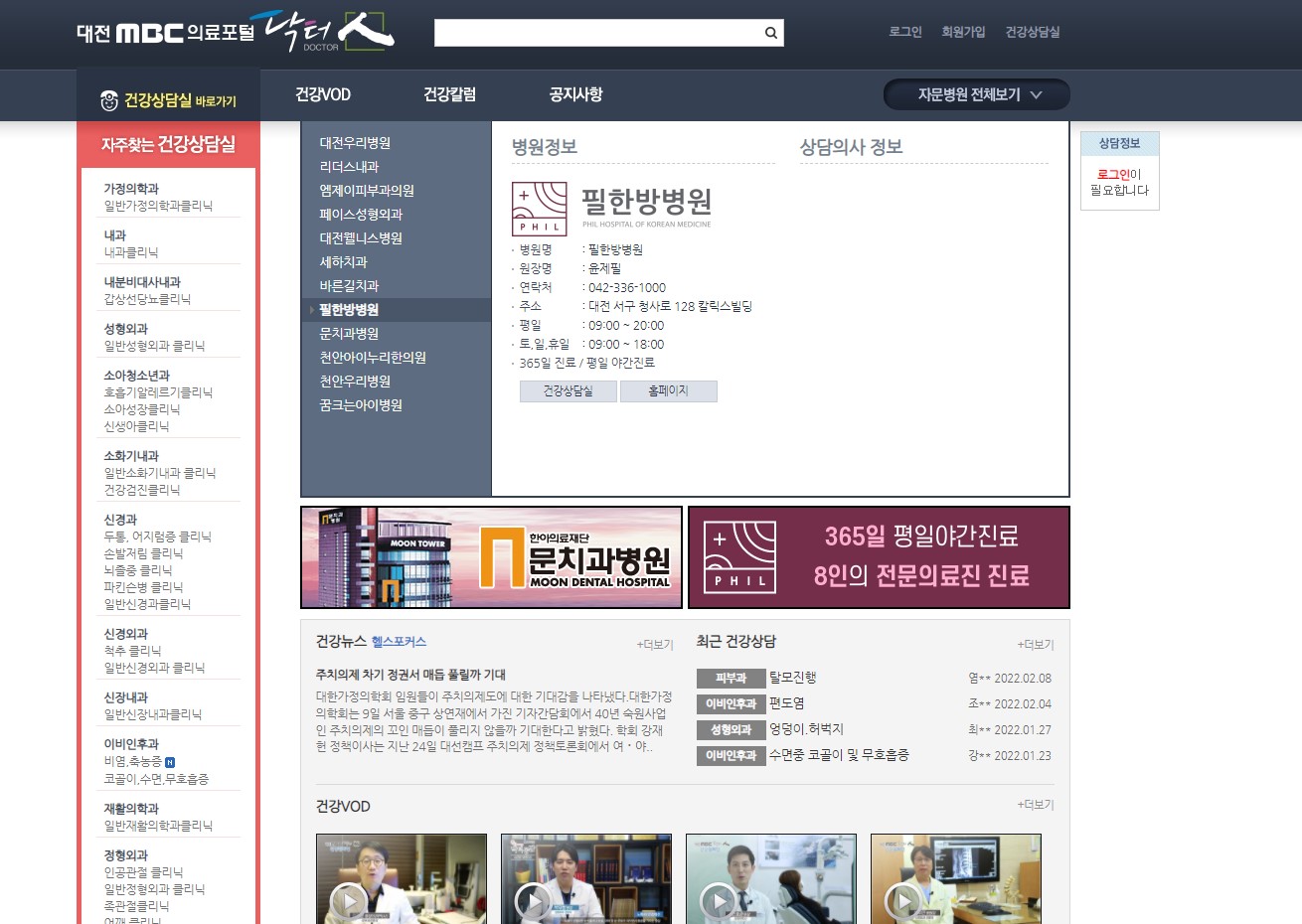The image size is (1302, 924).
Task: Click the 호흡기알레르기클리닉 sidebar link
Action: tap(158, 392)
